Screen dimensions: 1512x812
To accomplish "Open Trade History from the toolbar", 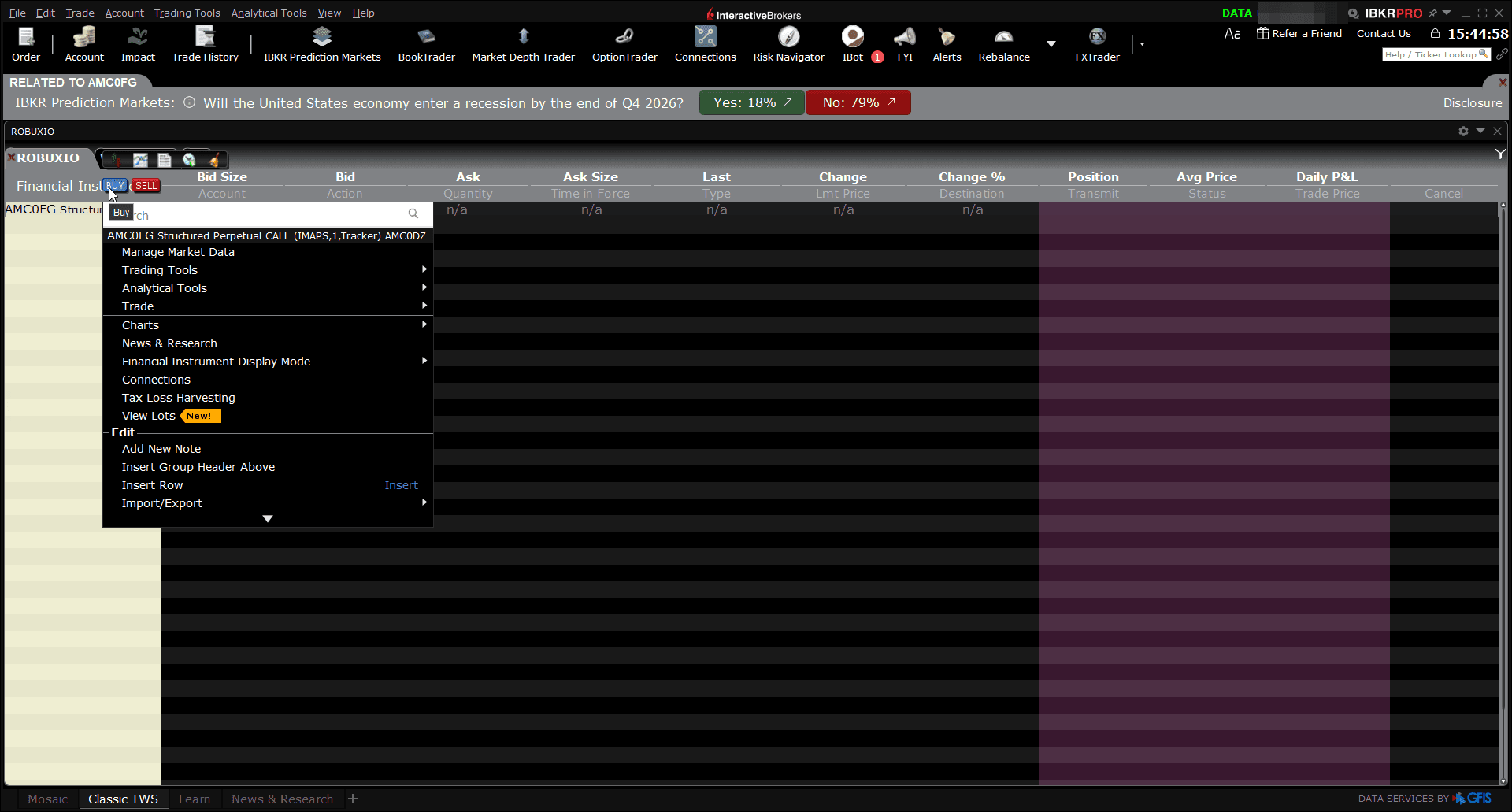I will pos(205,44).
